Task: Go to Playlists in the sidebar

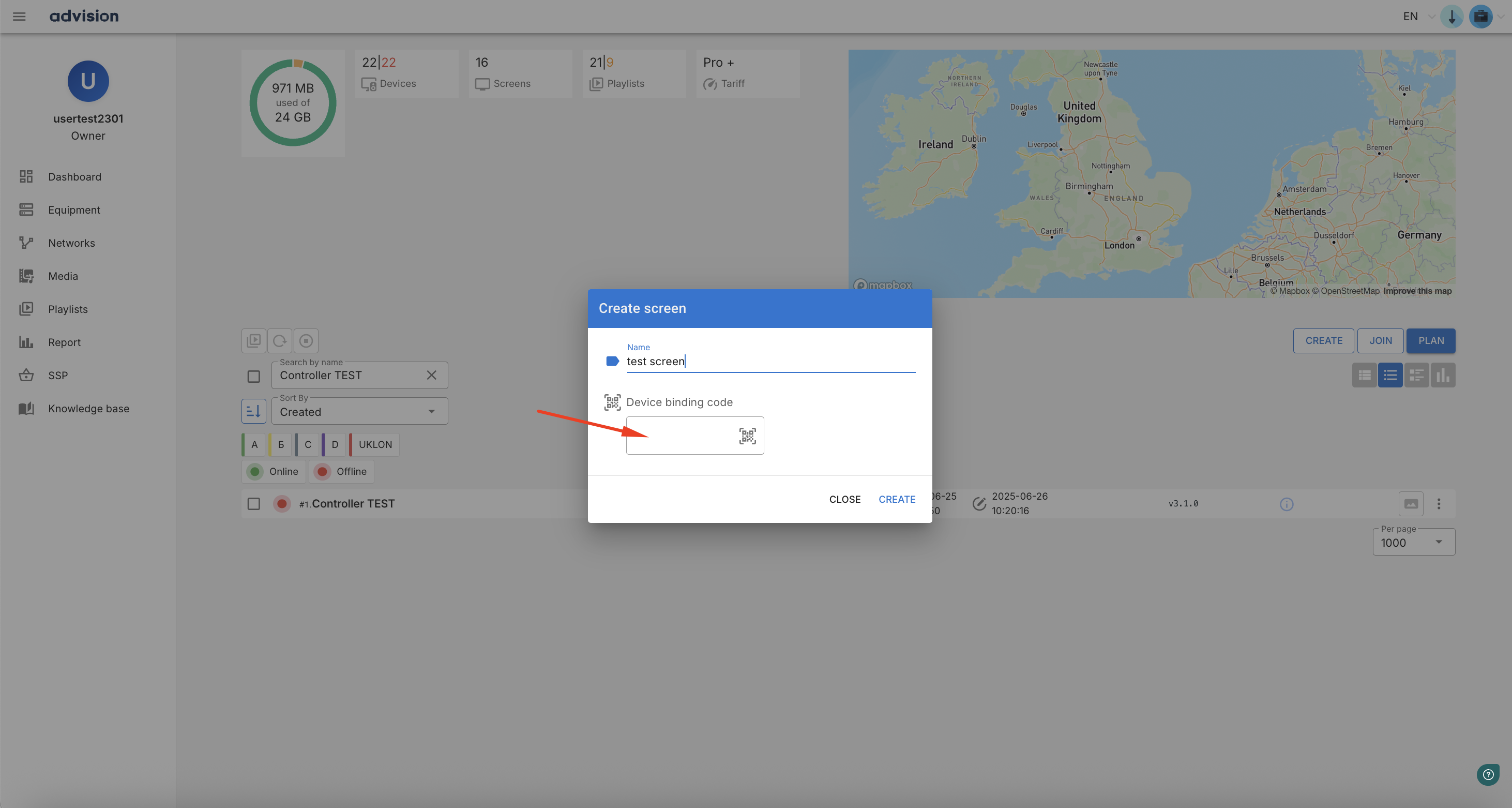Action: 68,309
